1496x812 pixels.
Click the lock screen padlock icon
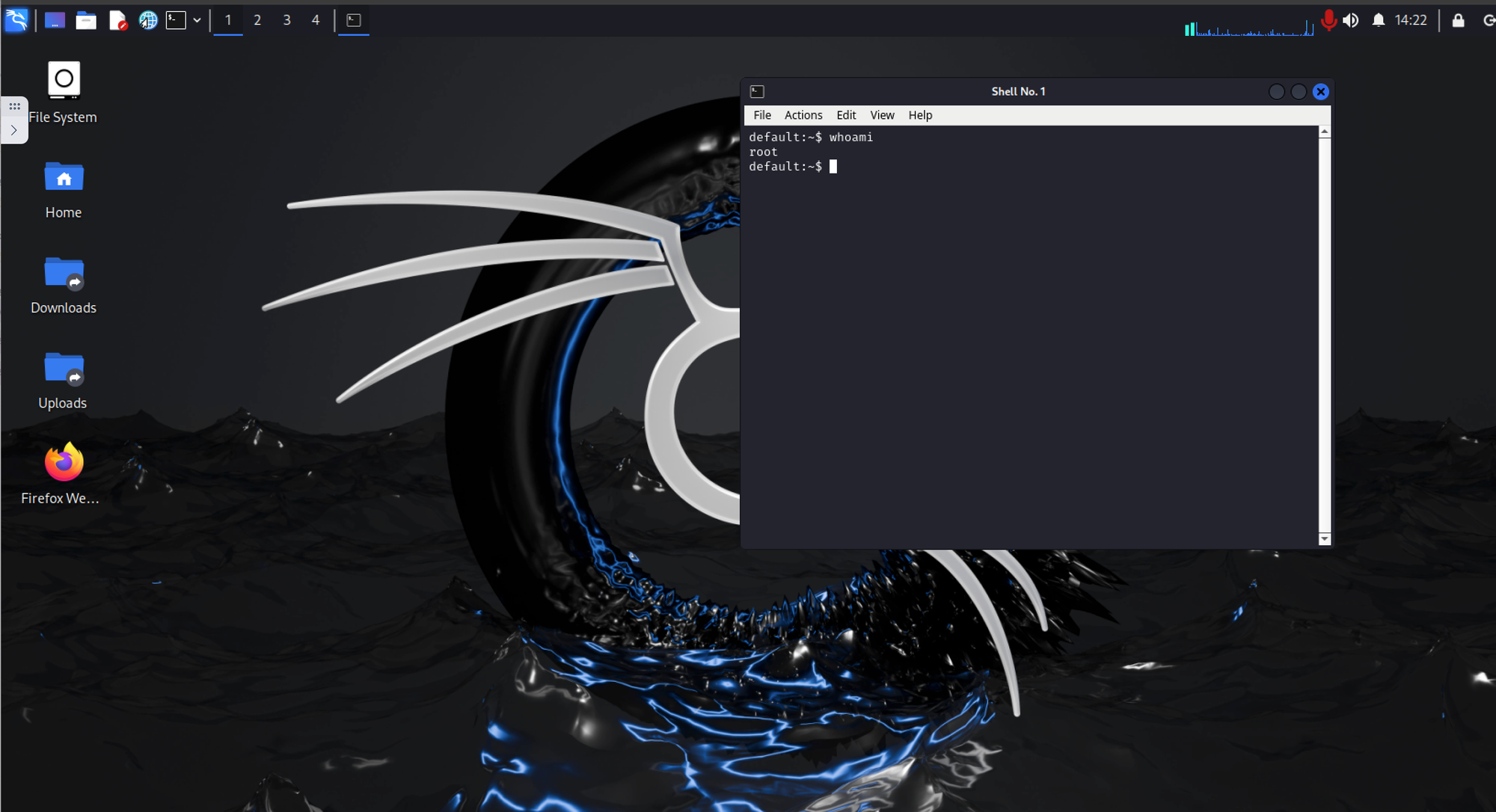coord(1458,20)
